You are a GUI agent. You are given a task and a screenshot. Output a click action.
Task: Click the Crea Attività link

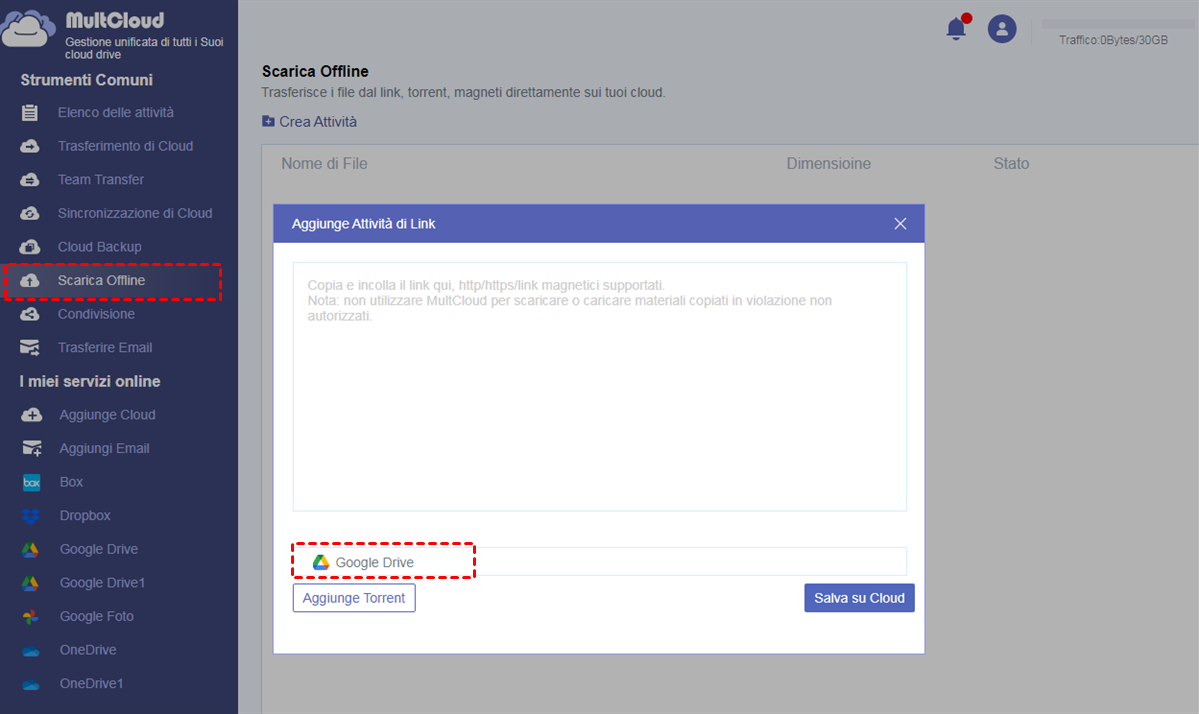(318, 122)
